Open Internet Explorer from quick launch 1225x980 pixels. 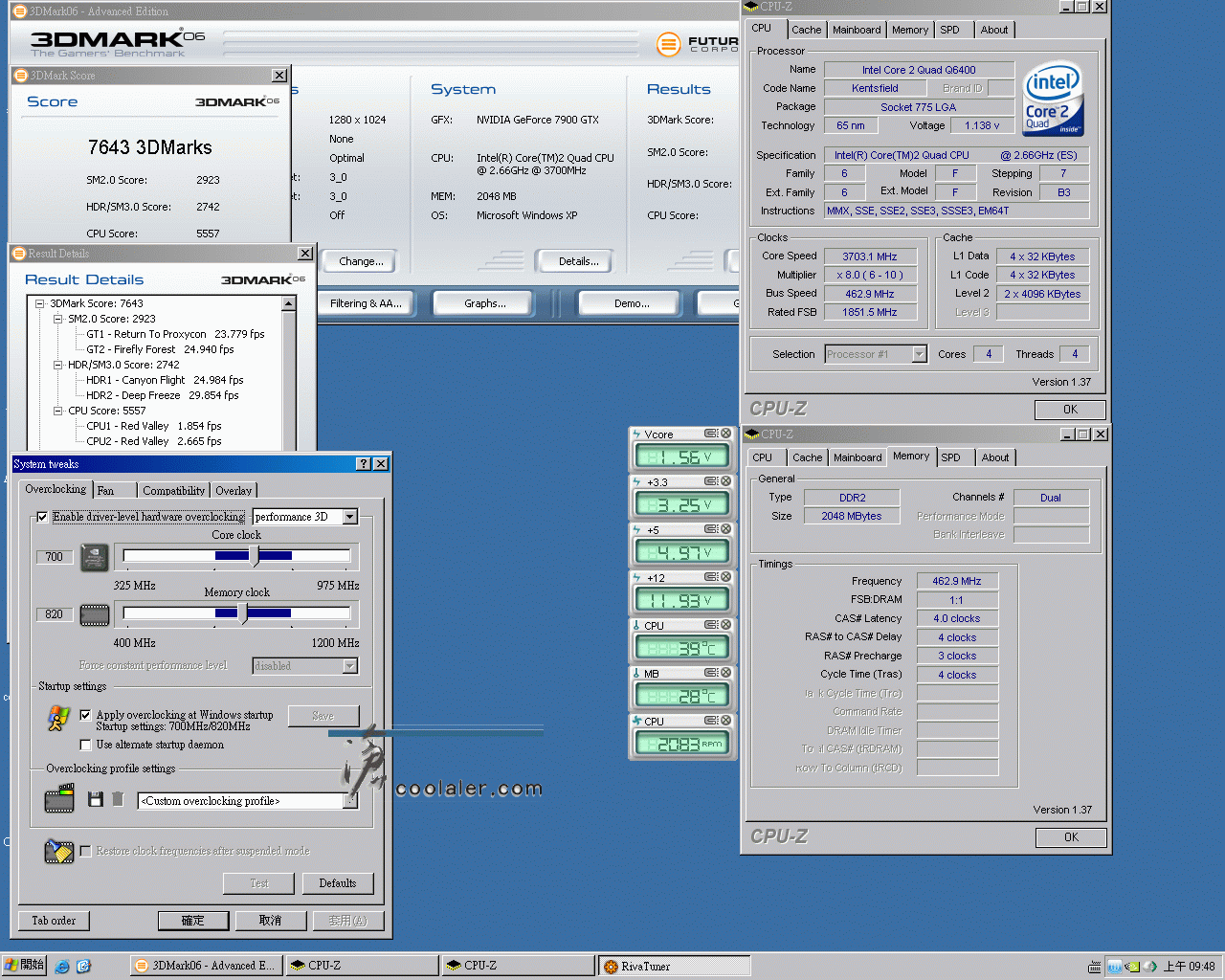[x=62, y=967]
